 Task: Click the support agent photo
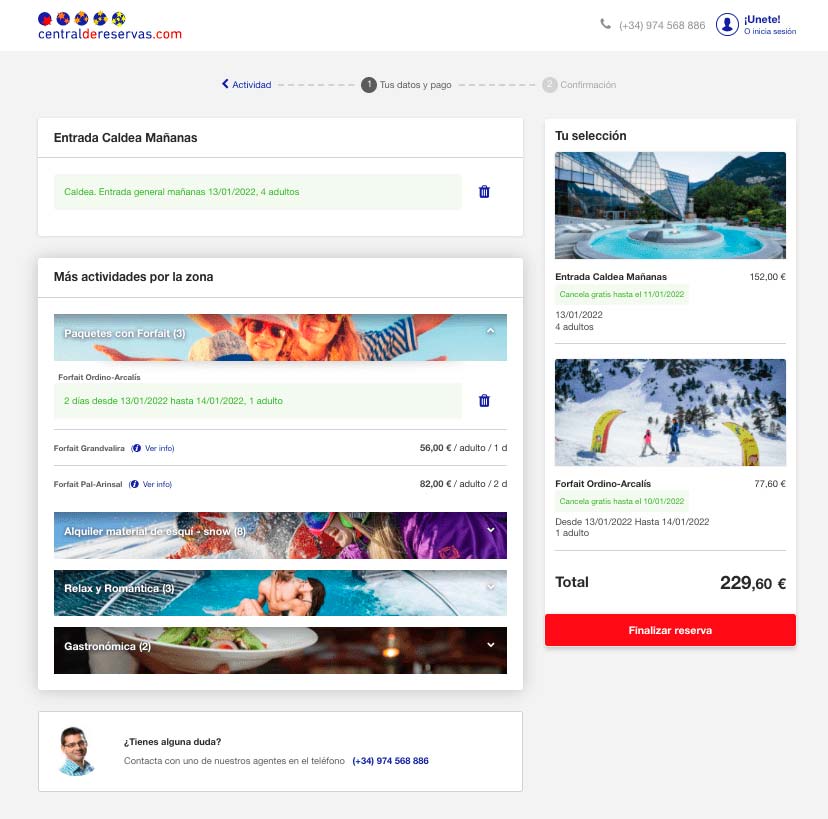(76, 751)
